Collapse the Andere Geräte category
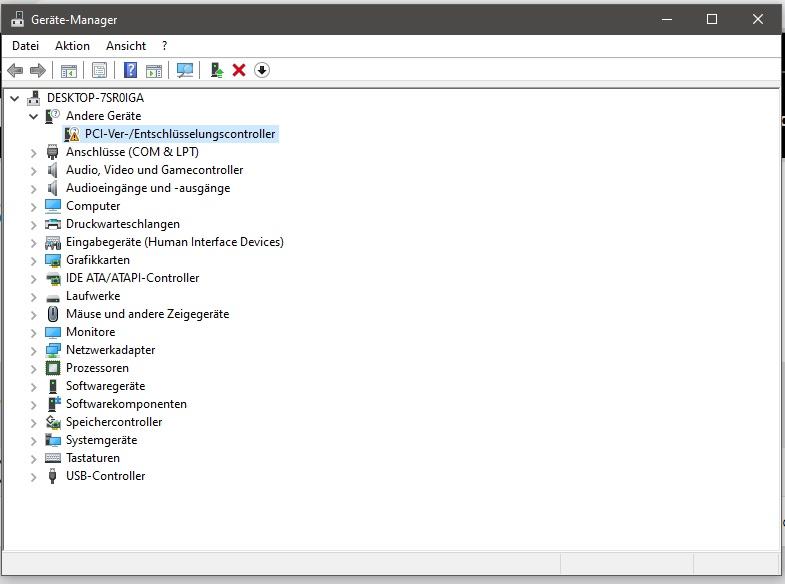This screenshot has height=584, width=785. (34, 116)
